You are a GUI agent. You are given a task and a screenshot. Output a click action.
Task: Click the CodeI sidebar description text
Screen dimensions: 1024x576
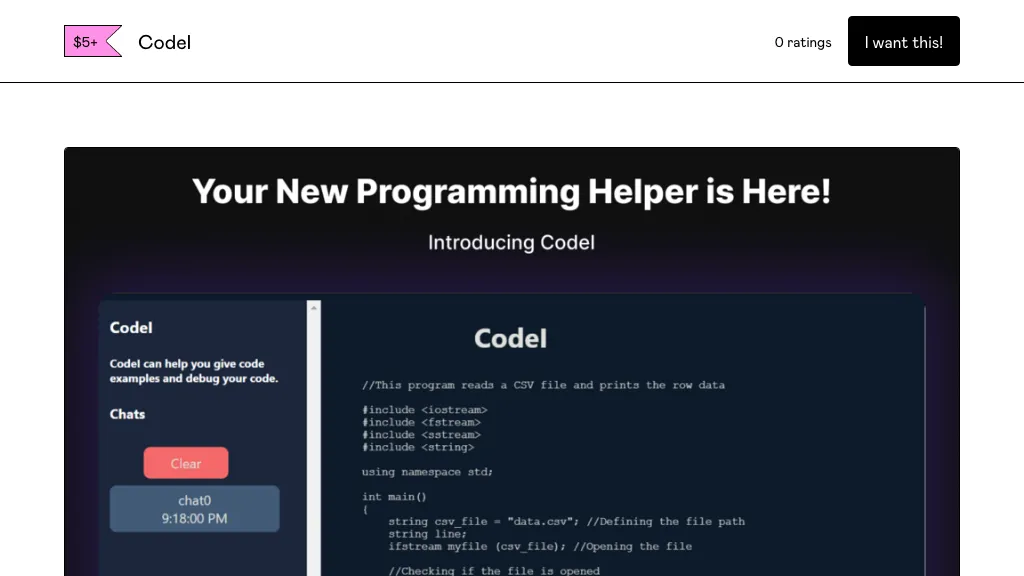coord(194,371)
